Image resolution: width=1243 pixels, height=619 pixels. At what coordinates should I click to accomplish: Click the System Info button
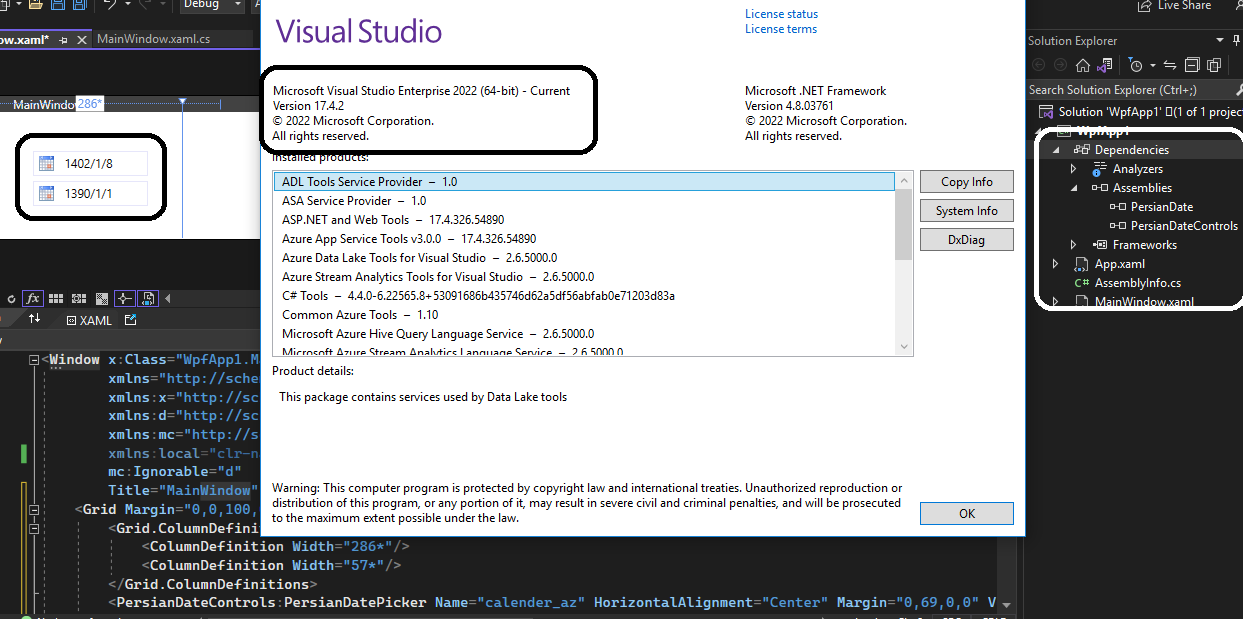pos(967,211)
